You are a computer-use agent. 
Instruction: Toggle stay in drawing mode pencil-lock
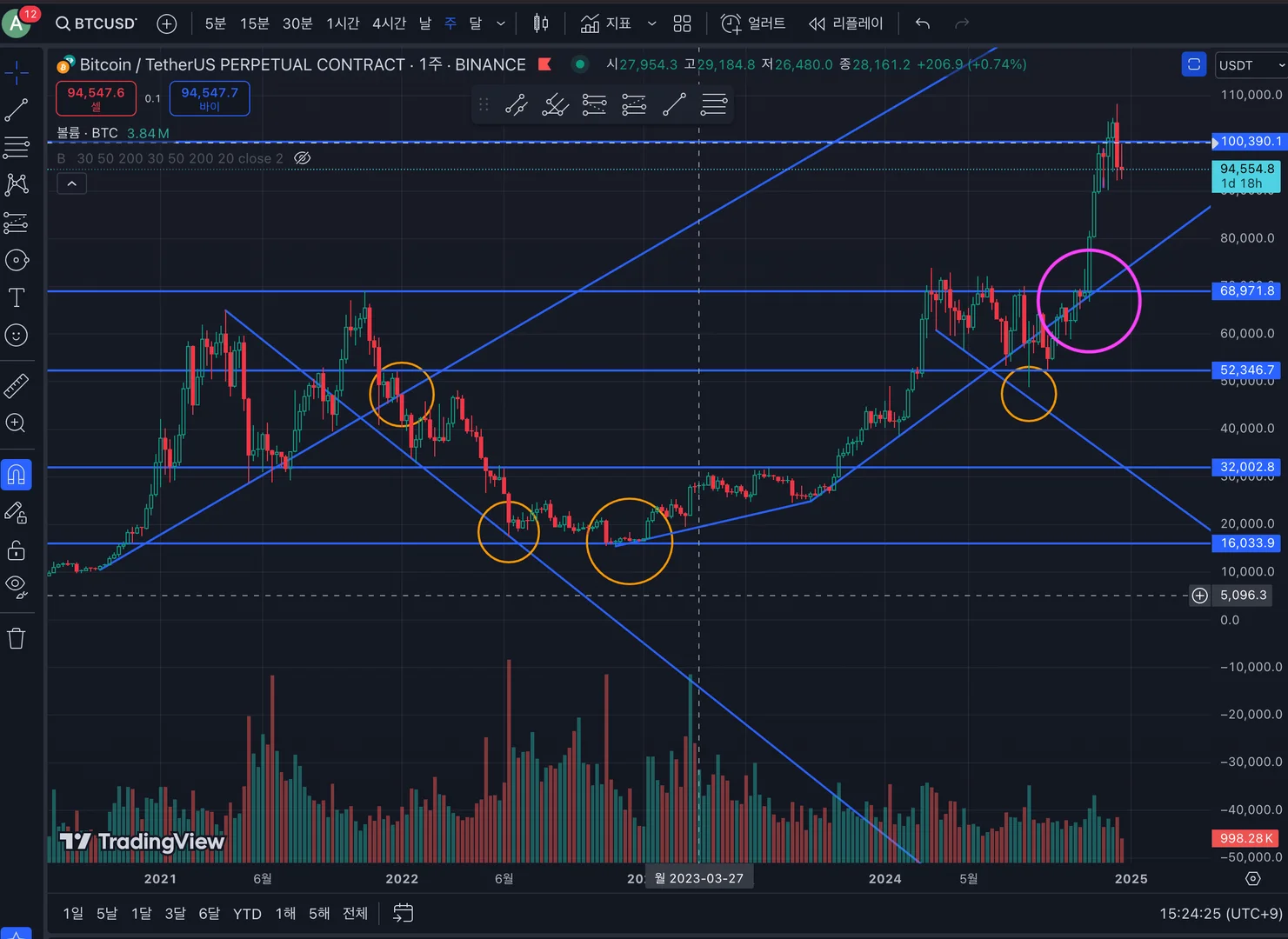pos(17,513)
